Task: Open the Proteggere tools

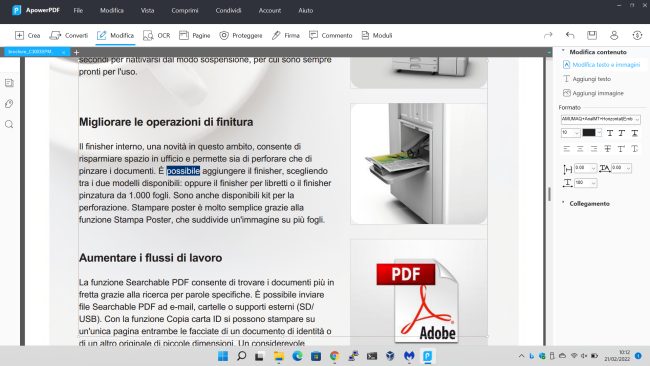Action: point(240,35)
